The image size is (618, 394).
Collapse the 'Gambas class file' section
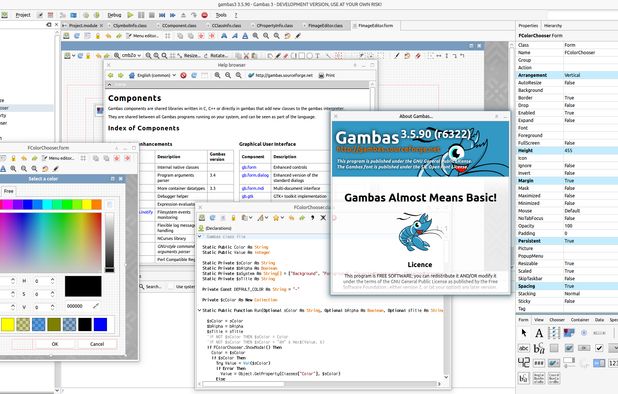200,236
